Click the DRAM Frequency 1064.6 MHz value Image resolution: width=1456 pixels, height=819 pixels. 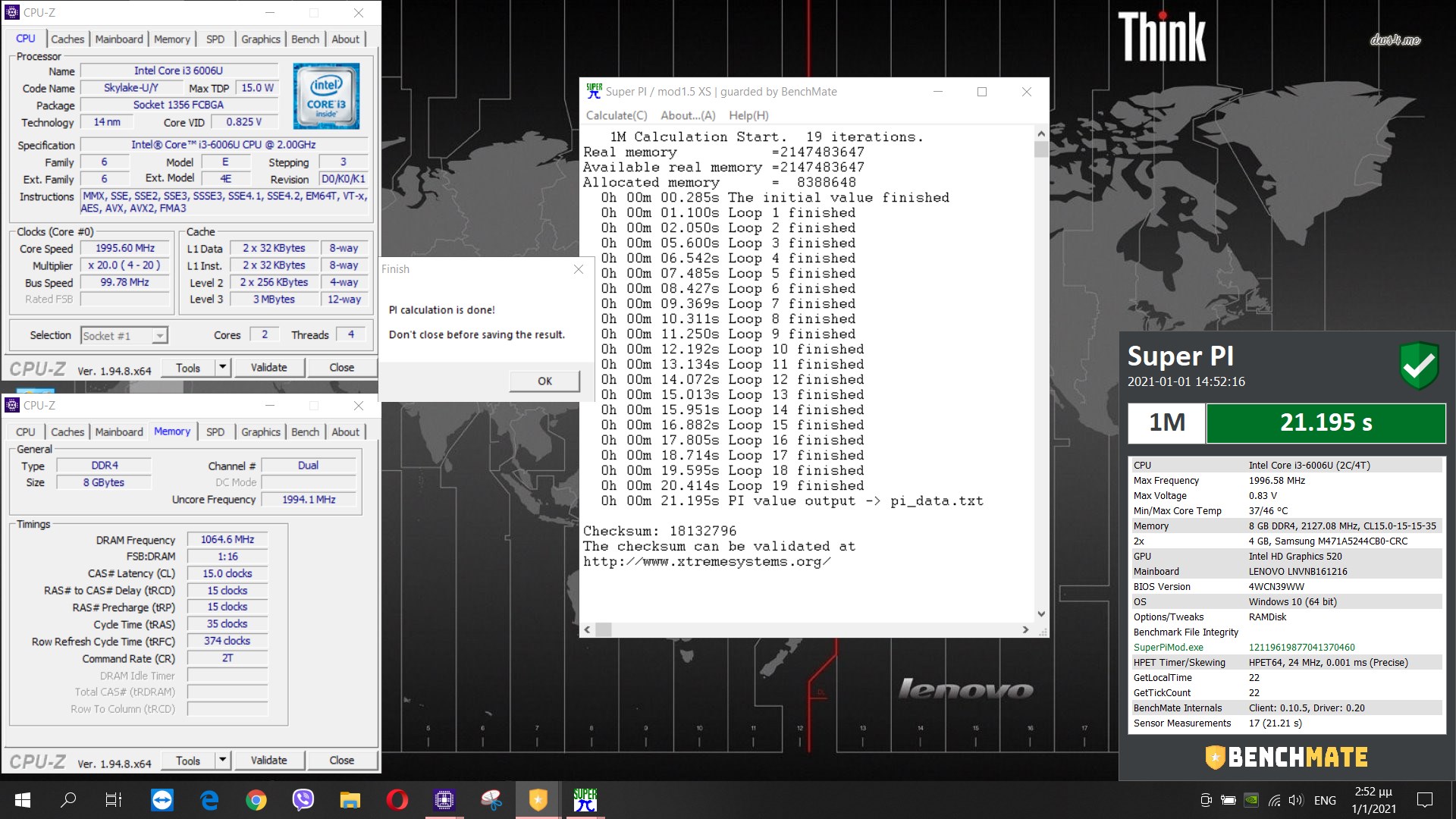[227, 540]
